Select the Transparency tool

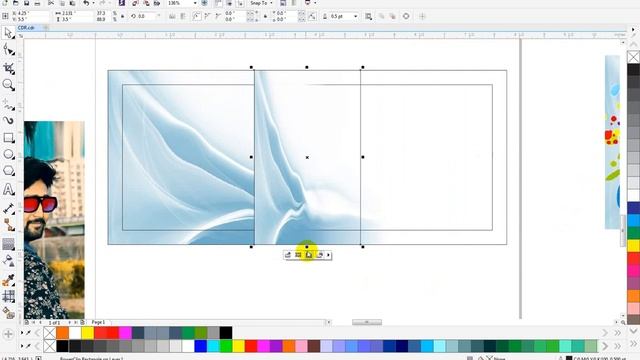click(8, 260)
